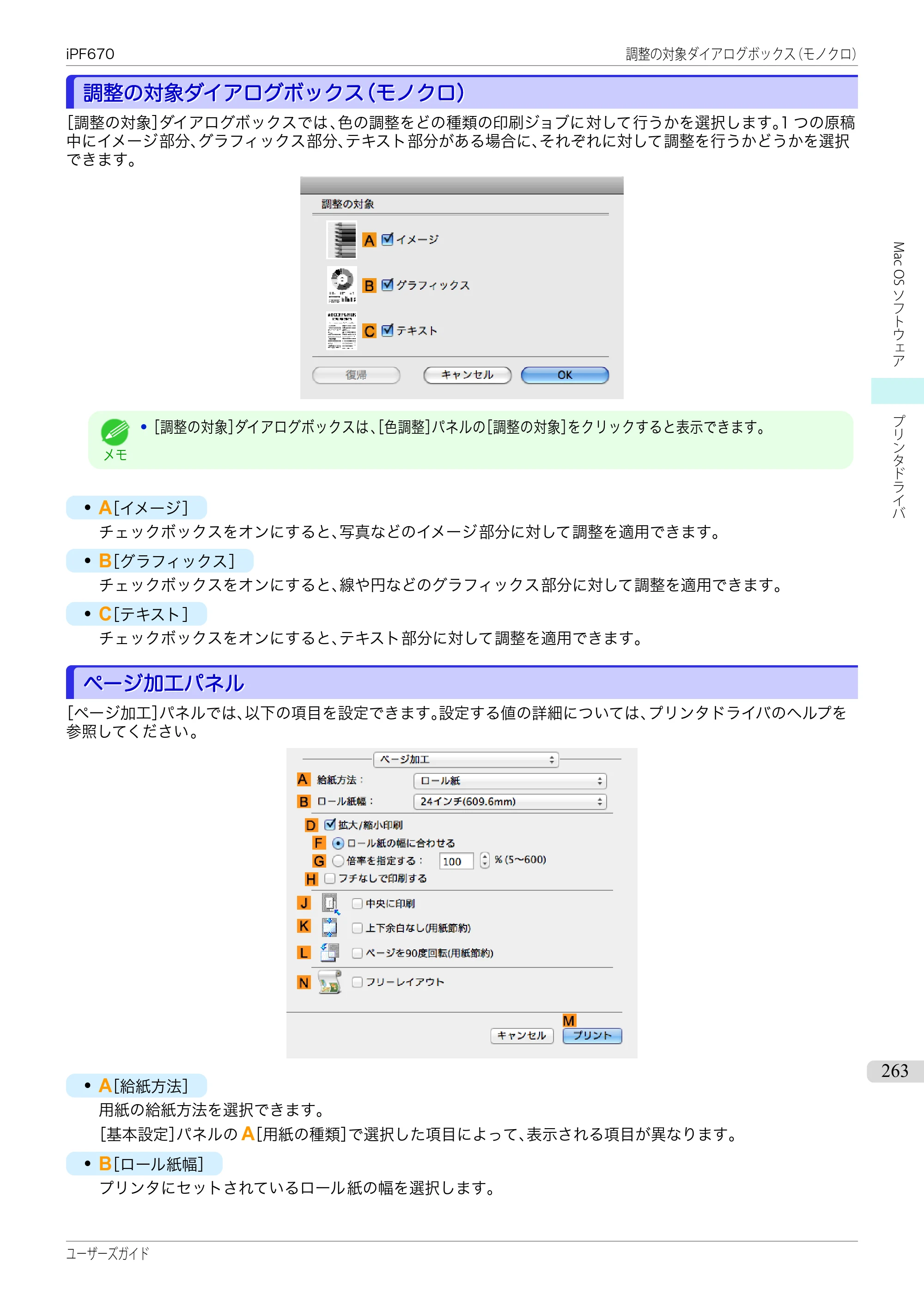
Task: Select 倍率を指定する radio button
Action: (338, 861)
